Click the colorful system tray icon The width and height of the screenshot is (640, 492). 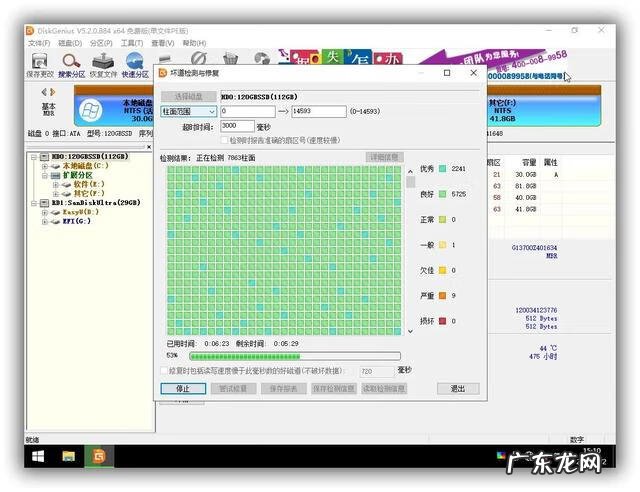[501, 456]
